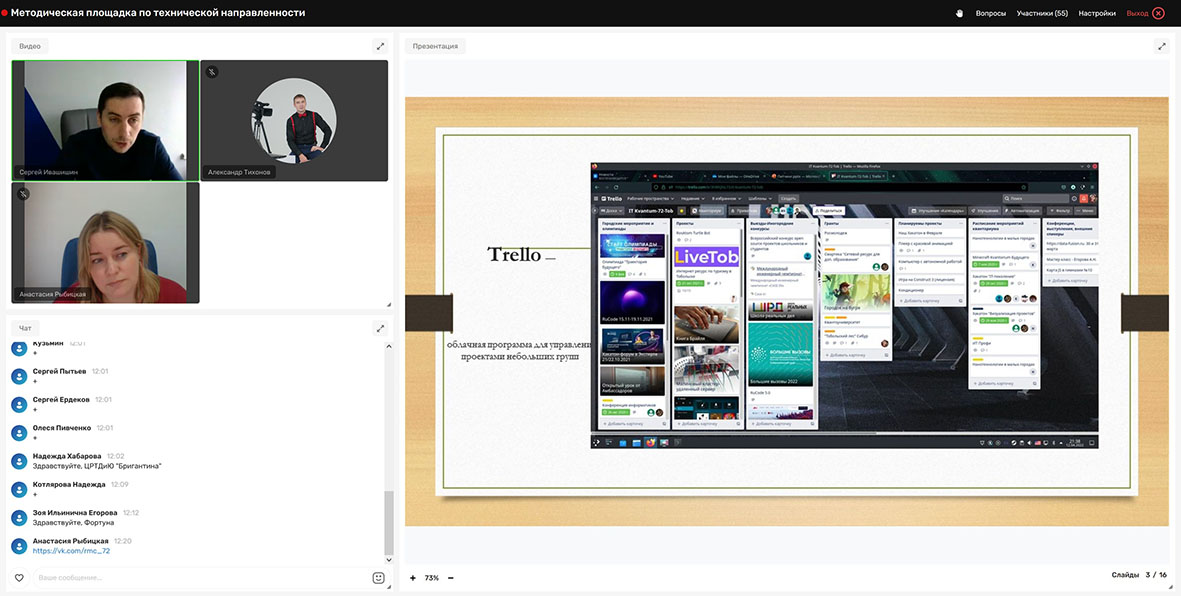Click the heart reaction icon in chat
Screen dimensions: 1181x596
(19, 578)
